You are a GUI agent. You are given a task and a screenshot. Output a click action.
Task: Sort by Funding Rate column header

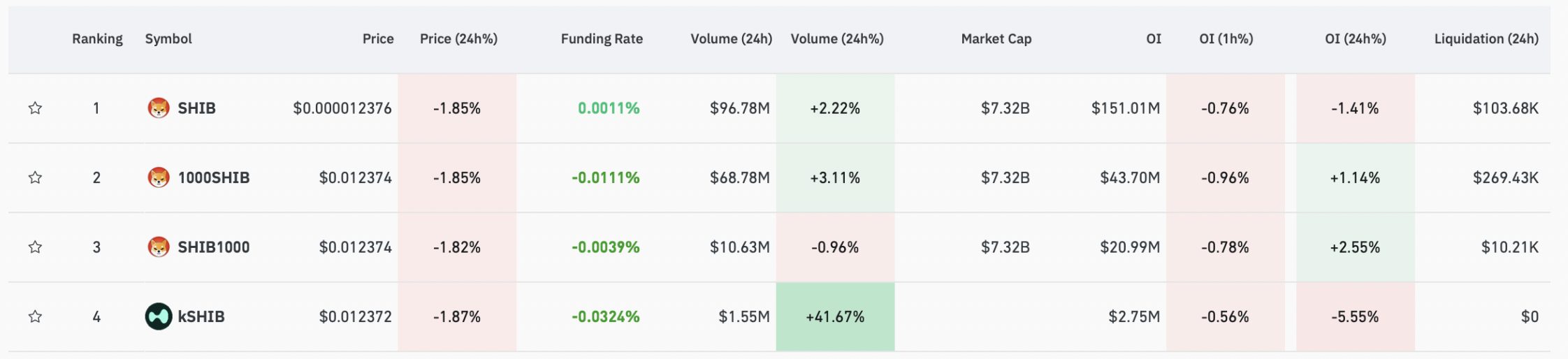(x=602, y=39)
